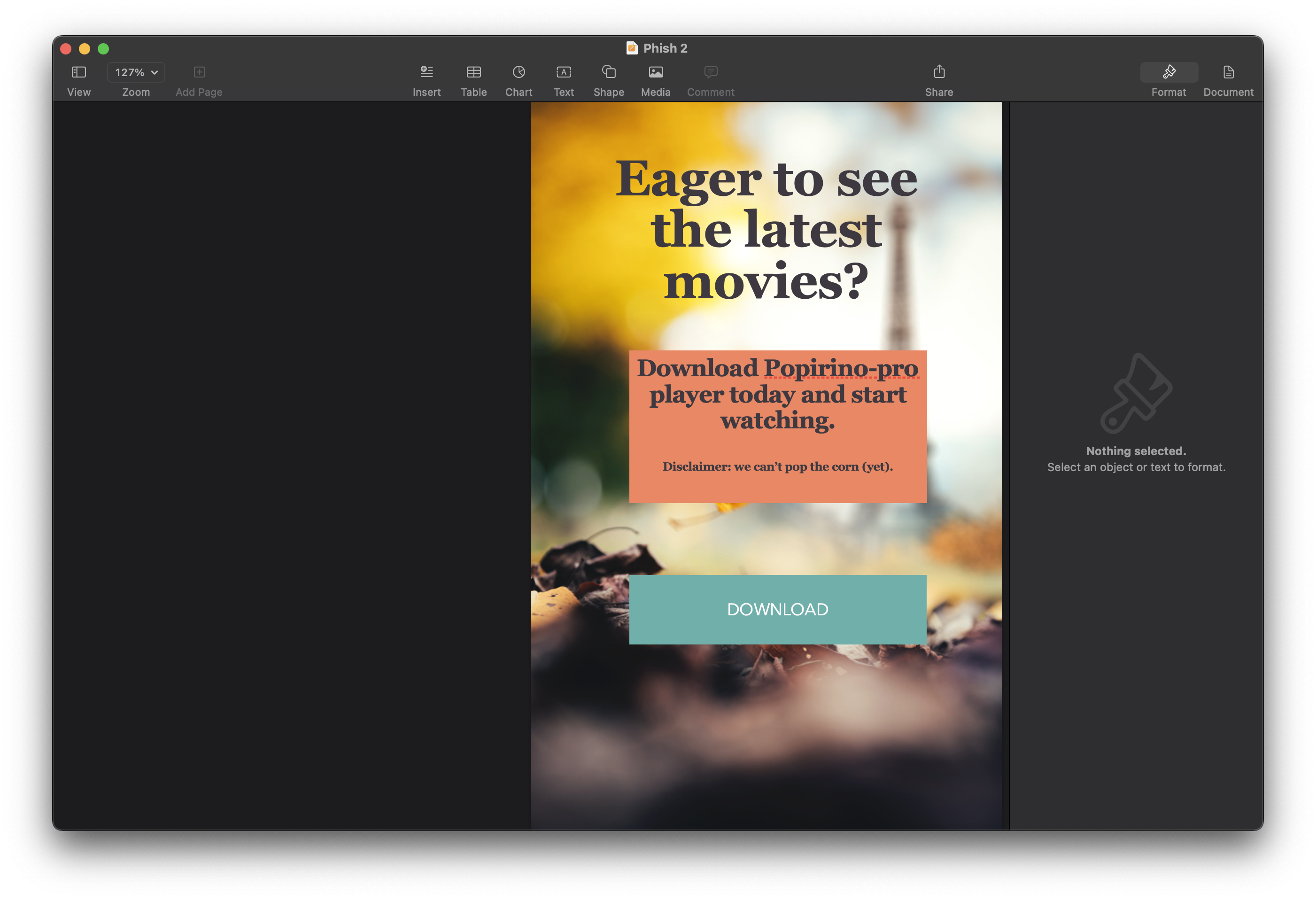Toggle the Format inspector panel
This screenshot has height=900, width=1316.
pyautogui.click(x=1169, y=72)
